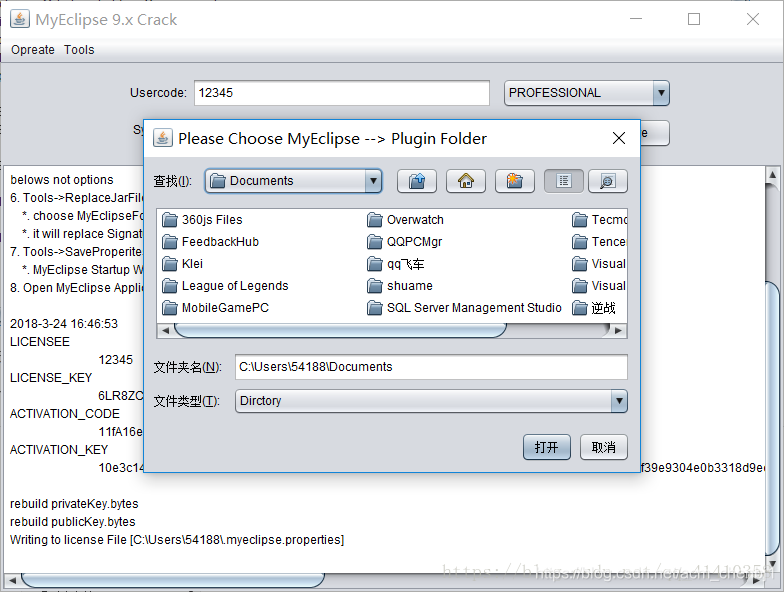
Task: Go to the home folder
Action: click(x=466, y=180)
